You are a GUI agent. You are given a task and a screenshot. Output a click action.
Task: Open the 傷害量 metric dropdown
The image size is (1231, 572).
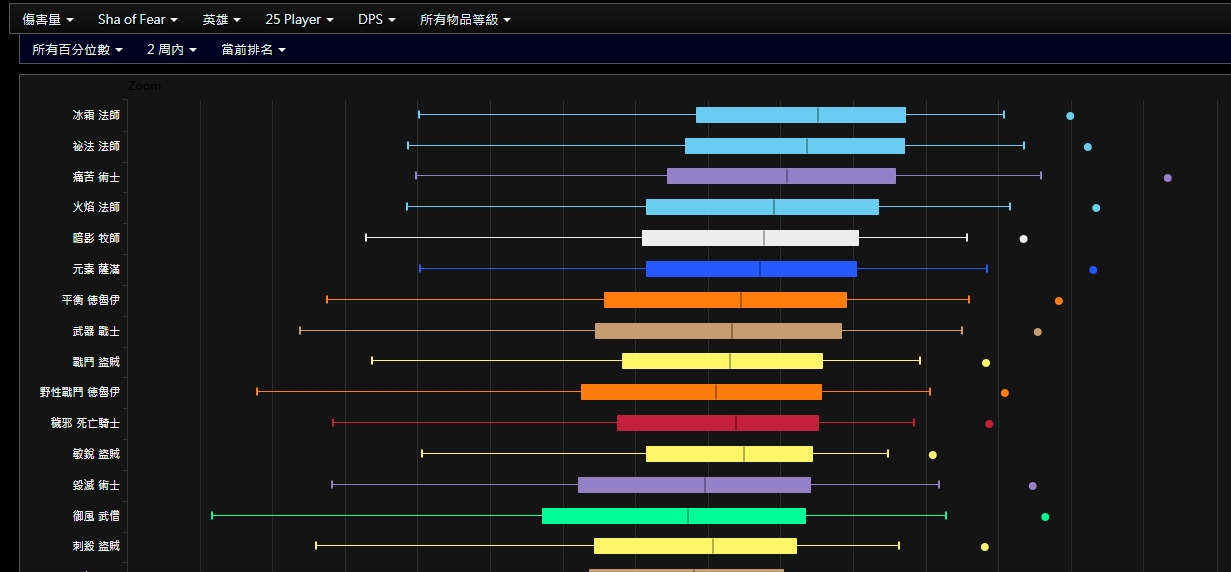tap(48, 20)
